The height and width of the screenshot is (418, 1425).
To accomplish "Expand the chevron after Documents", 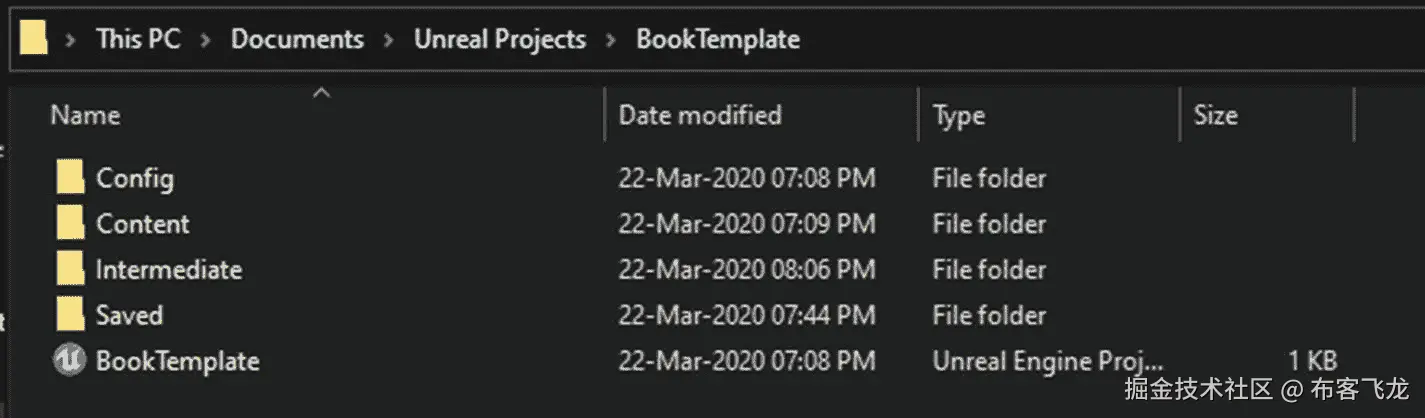I will point(389,40).
